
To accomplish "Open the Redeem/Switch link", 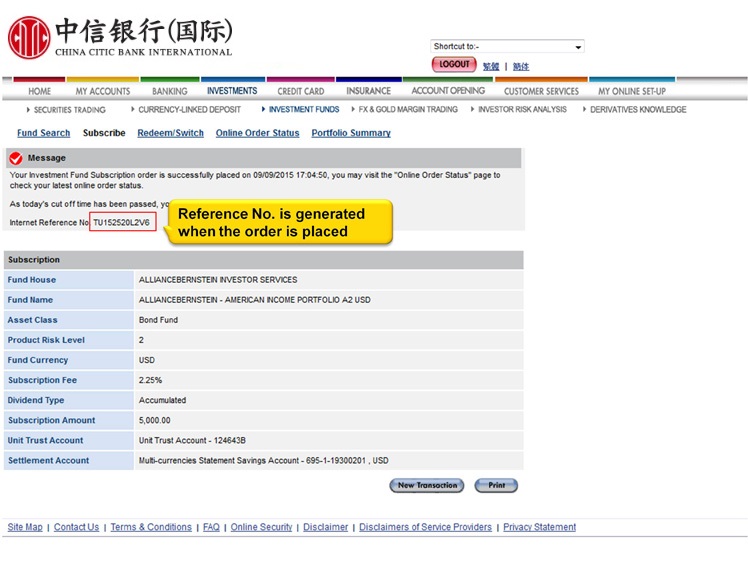I will click(x=170, y=133).
